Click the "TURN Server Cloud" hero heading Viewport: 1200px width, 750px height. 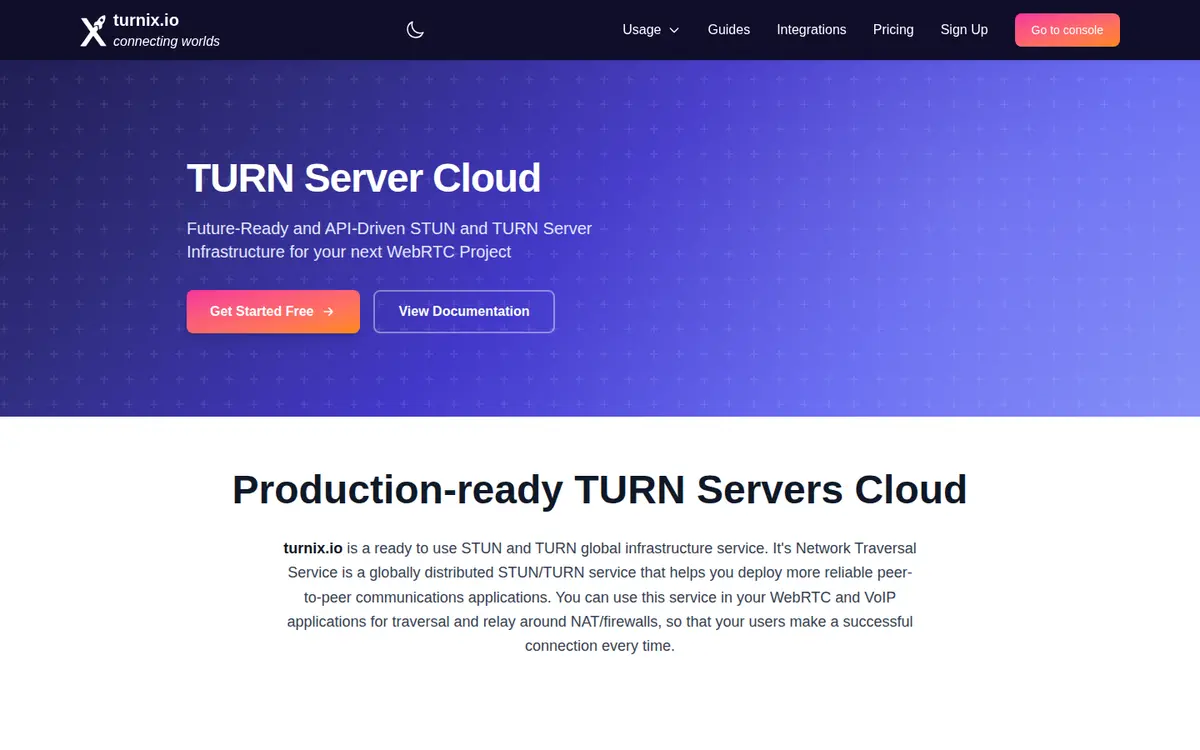(x=364, y=178)
